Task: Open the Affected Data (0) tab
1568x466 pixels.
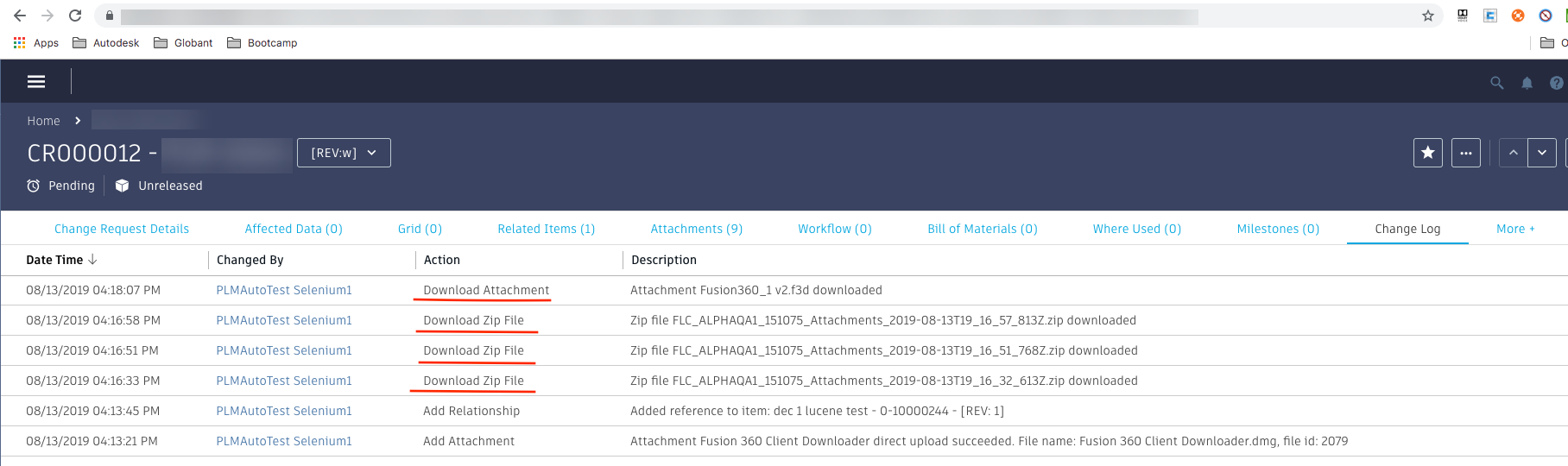Action: point(294,229)
